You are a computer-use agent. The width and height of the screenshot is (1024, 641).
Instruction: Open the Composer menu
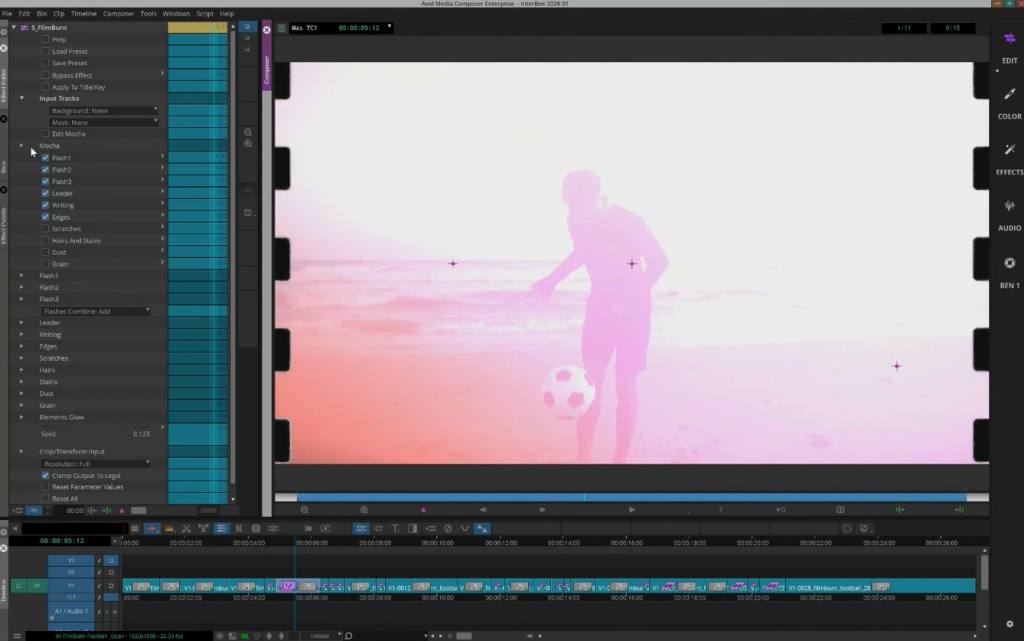(x=118, y=14)
